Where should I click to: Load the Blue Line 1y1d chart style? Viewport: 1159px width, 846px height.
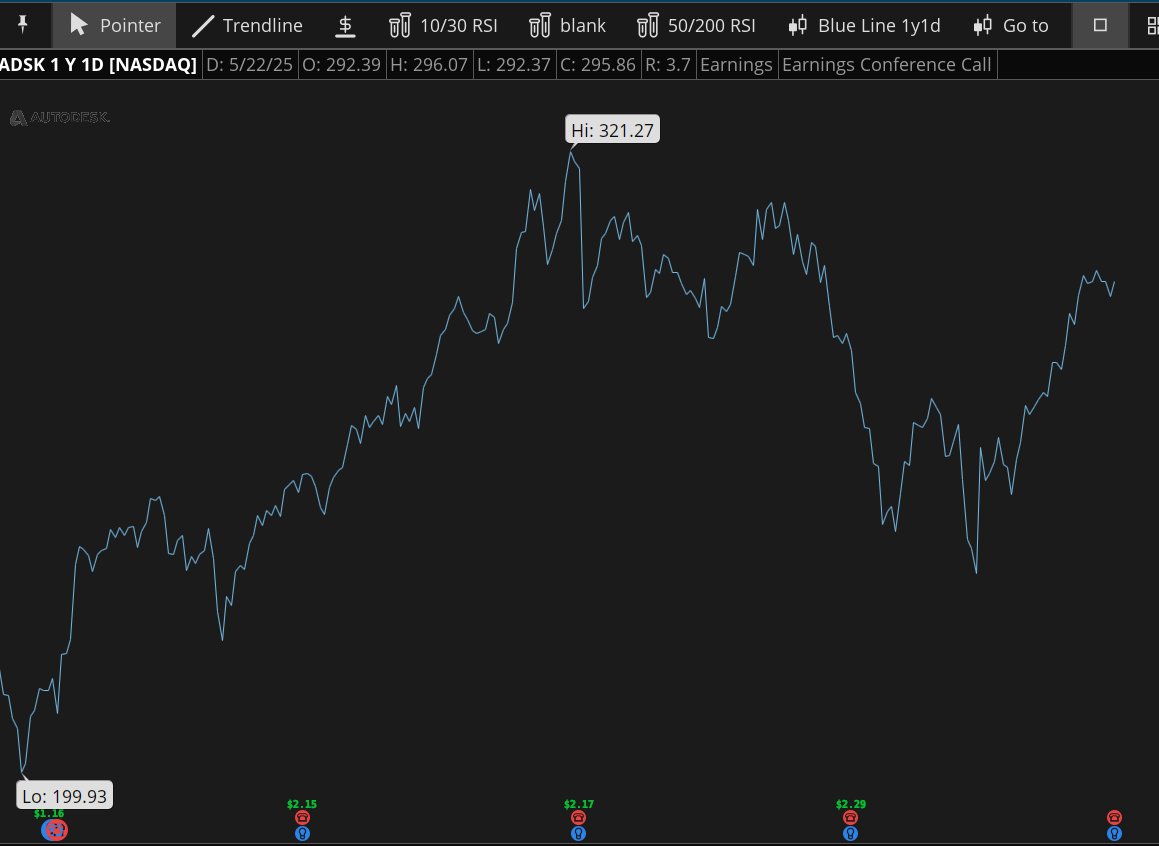coord(864,25)
